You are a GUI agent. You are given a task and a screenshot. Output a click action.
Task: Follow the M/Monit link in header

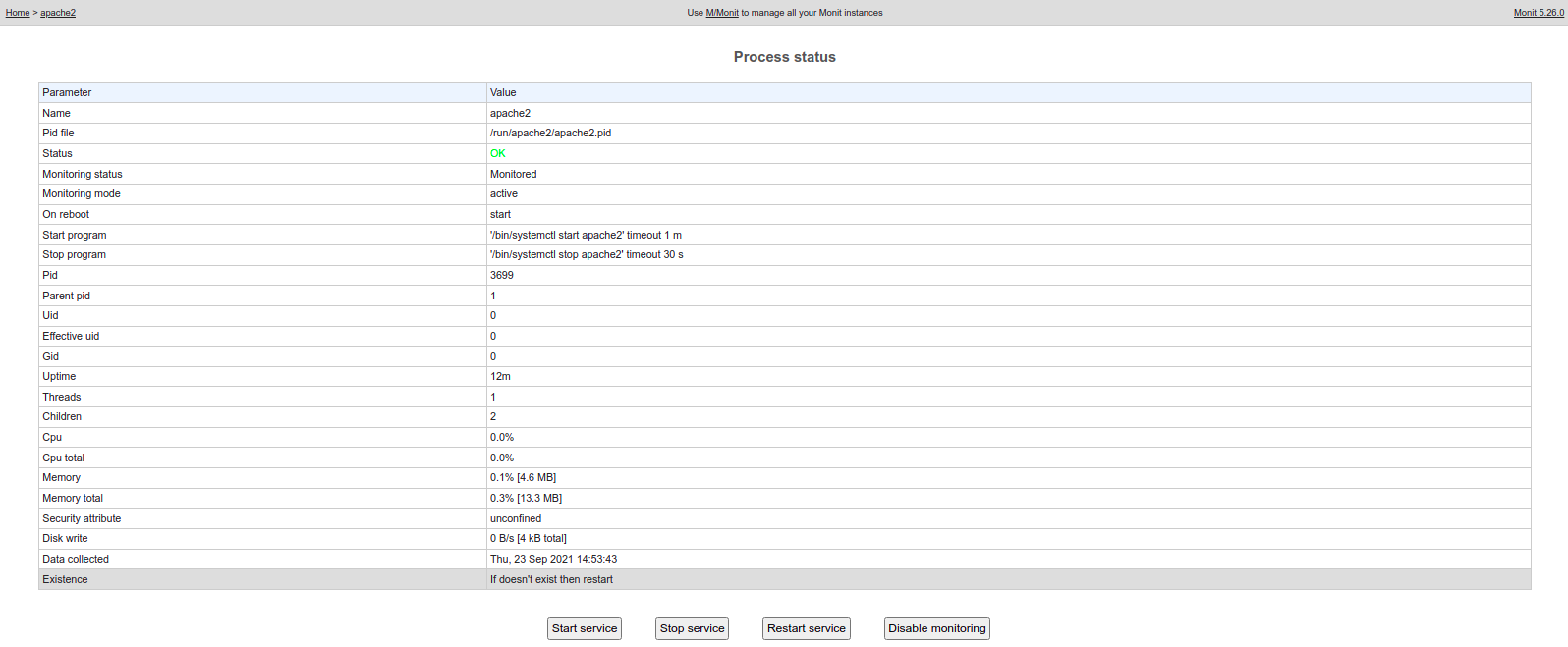point(722,13)
